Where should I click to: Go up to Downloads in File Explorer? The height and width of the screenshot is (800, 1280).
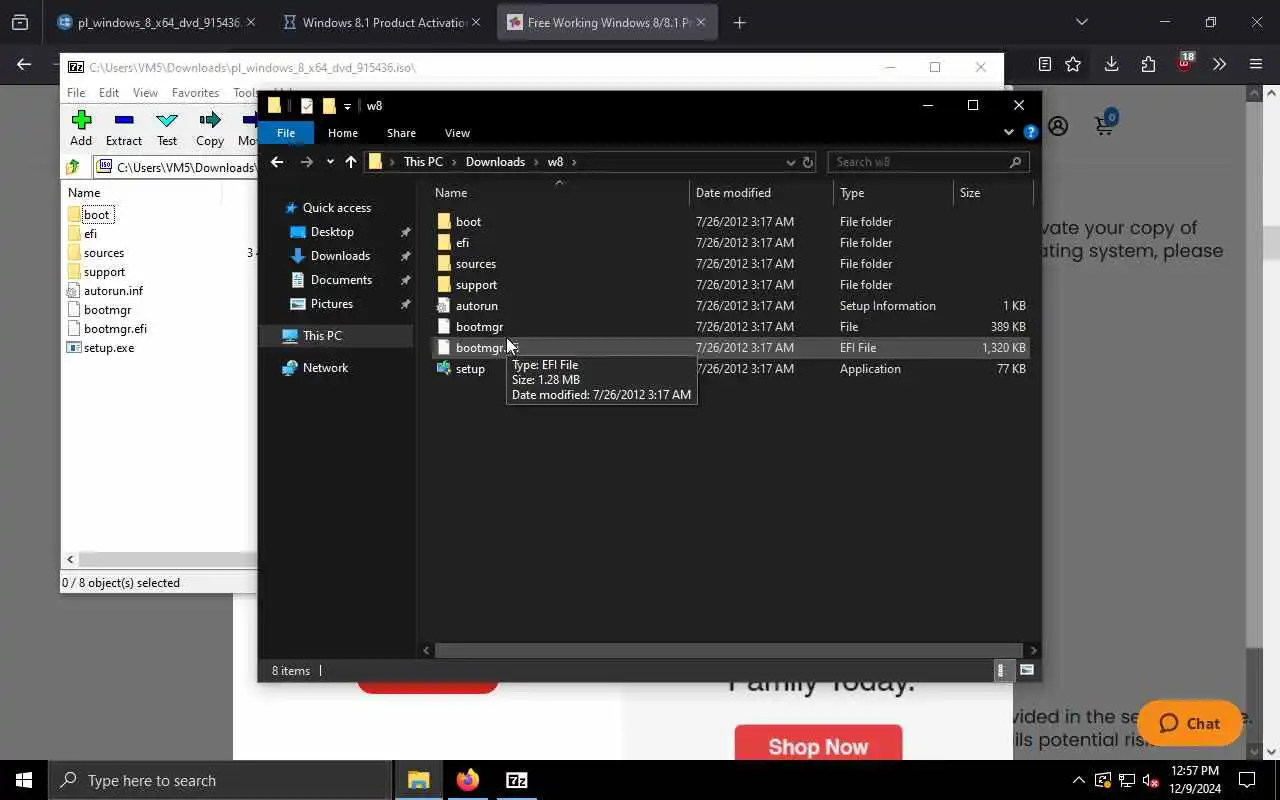(350, 162)
